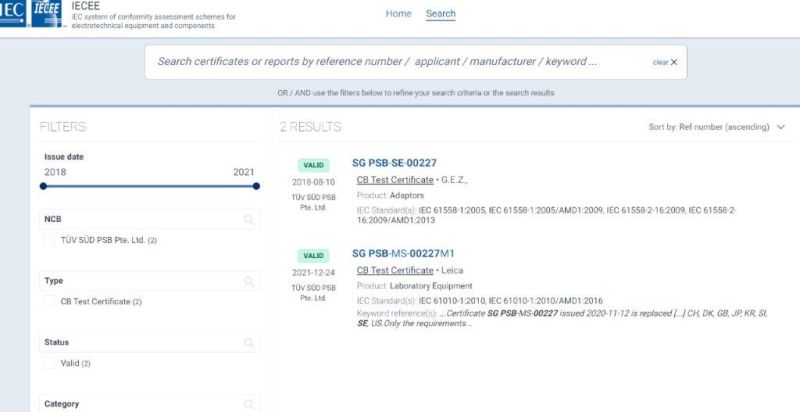The height and width of the screenshot is (412, 800).
Task: Select the keyword reference snippet text
Action: (x=561, y=319)
